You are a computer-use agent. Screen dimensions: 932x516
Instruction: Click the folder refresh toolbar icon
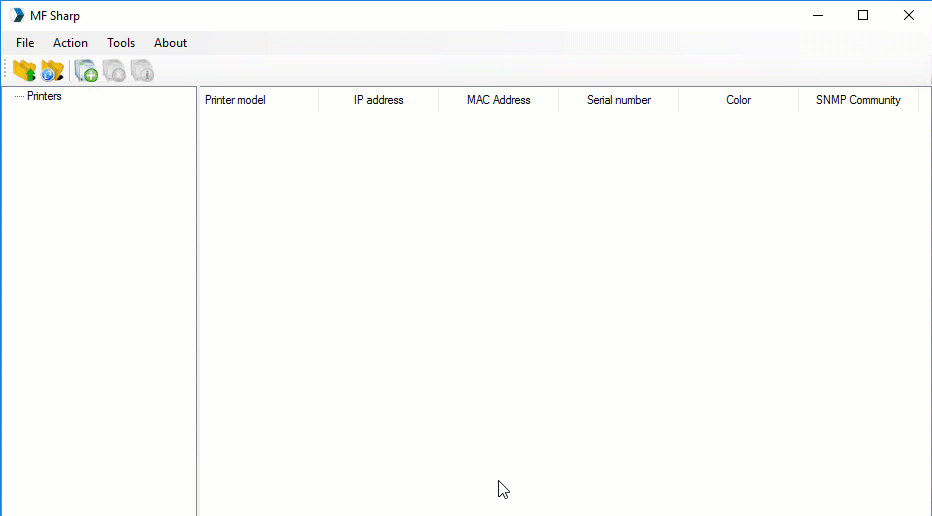coord(52,71)
